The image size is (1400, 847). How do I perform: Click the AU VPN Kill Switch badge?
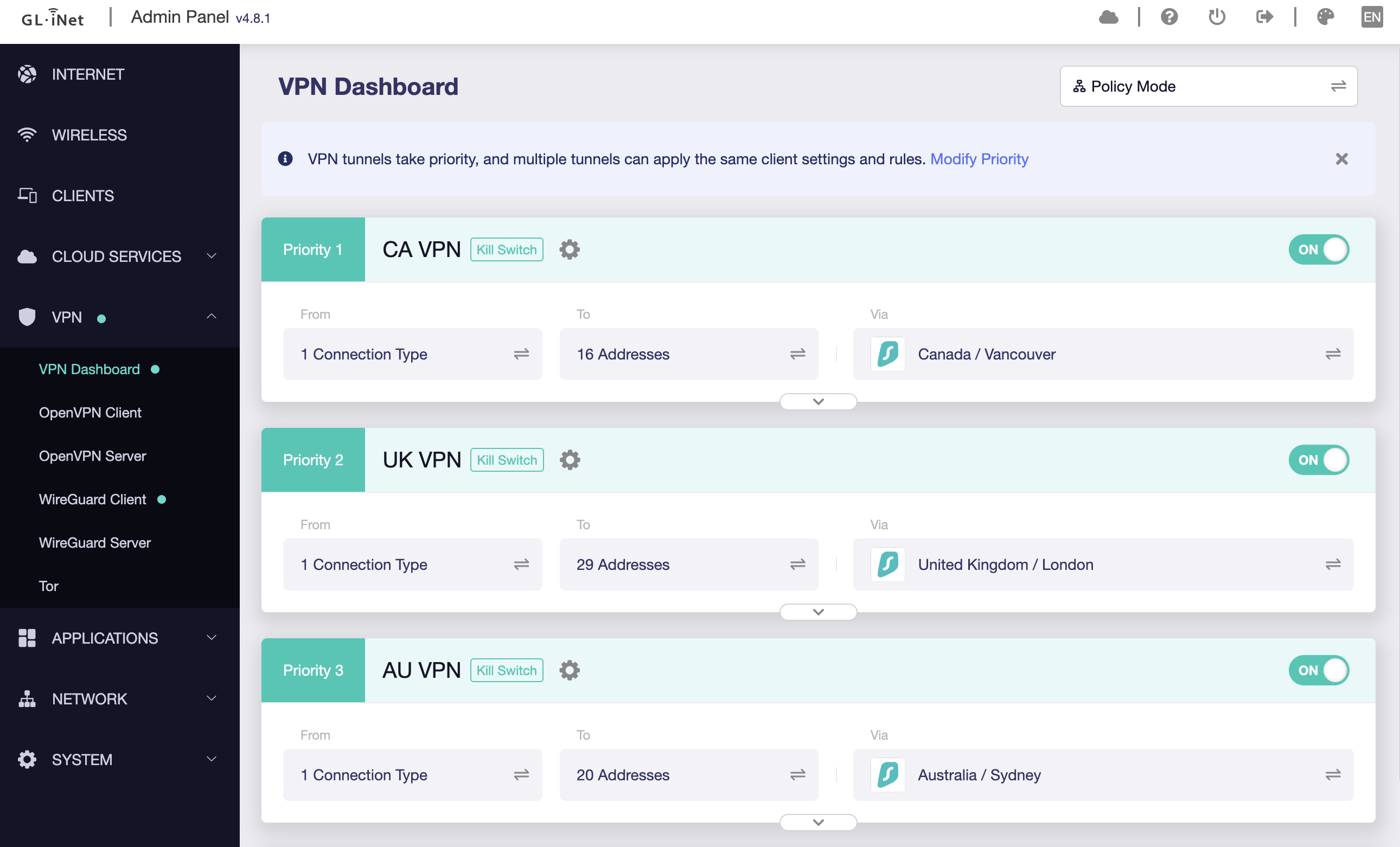coord(506,670)
